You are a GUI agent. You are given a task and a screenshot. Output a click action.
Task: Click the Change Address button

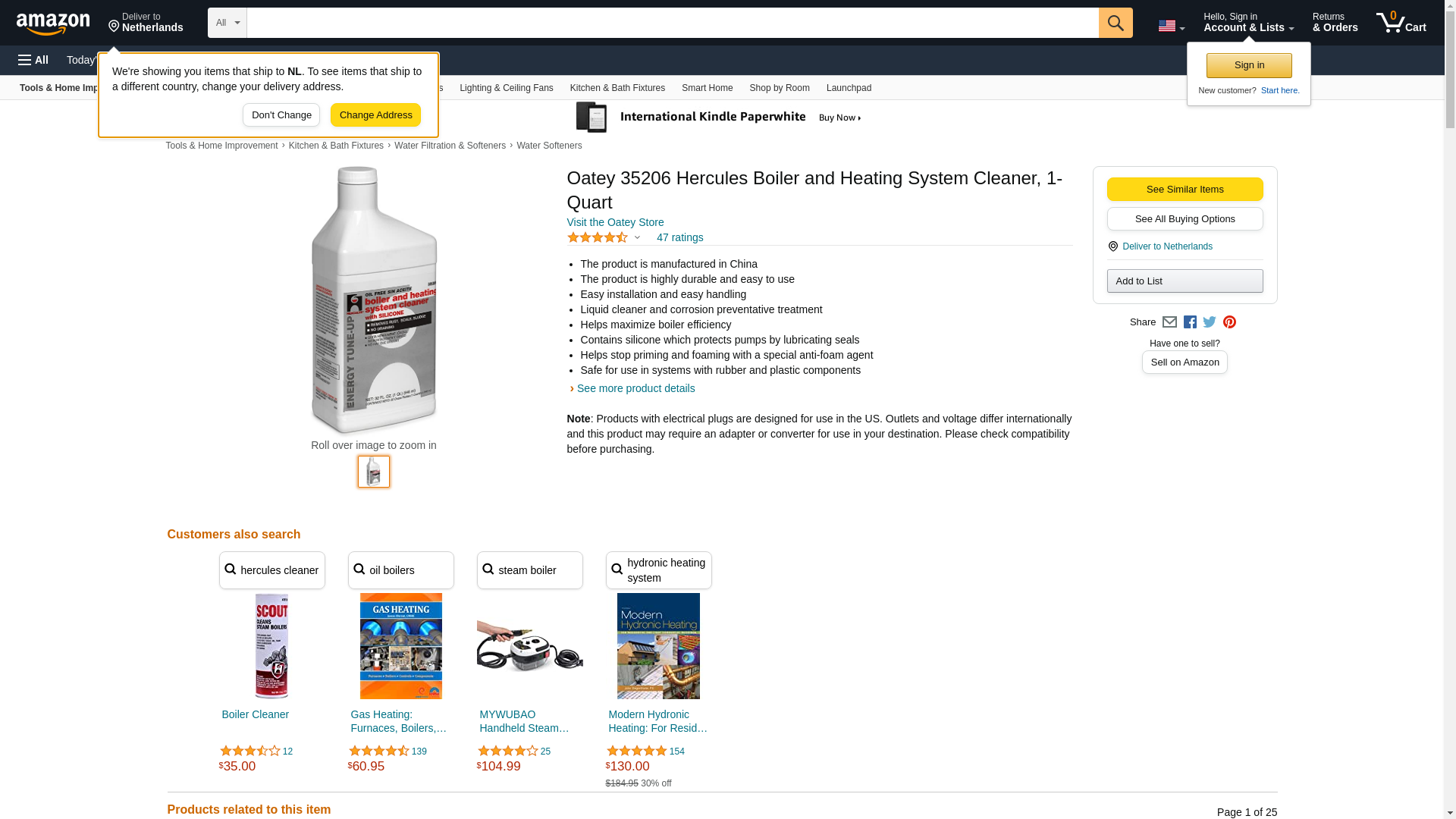pyautogui.click(x=375, y=115)
